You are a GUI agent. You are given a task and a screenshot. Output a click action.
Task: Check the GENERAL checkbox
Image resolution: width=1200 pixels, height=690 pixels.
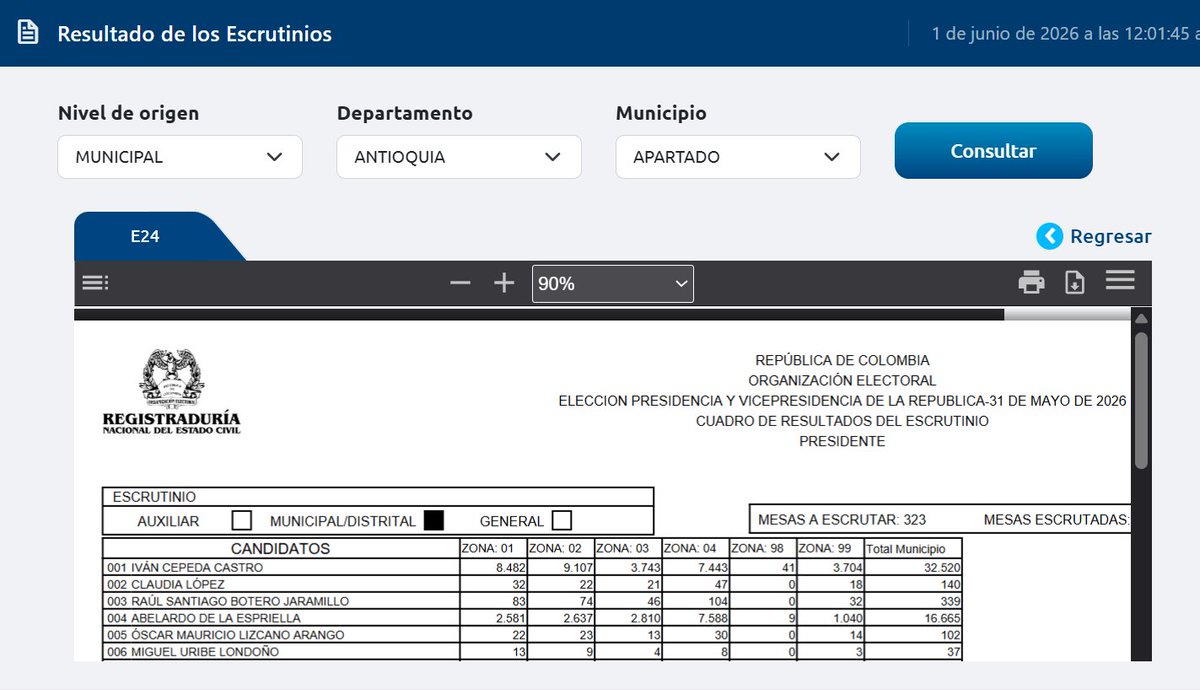coord(562,520)
